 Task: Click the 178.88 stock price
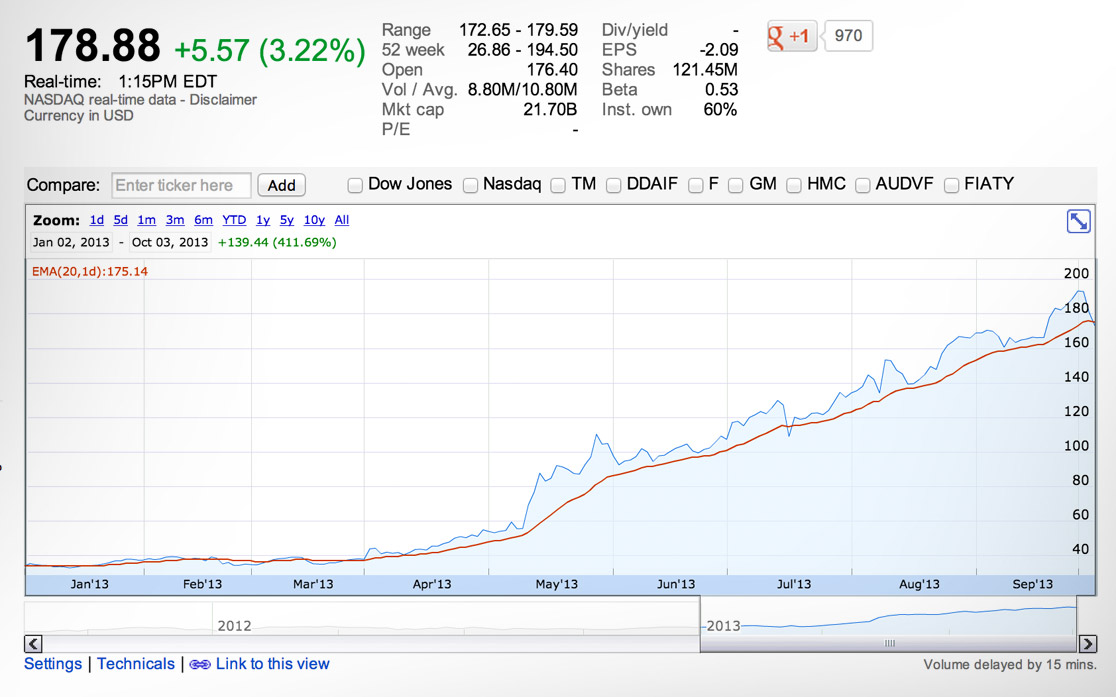click(93, 46)
